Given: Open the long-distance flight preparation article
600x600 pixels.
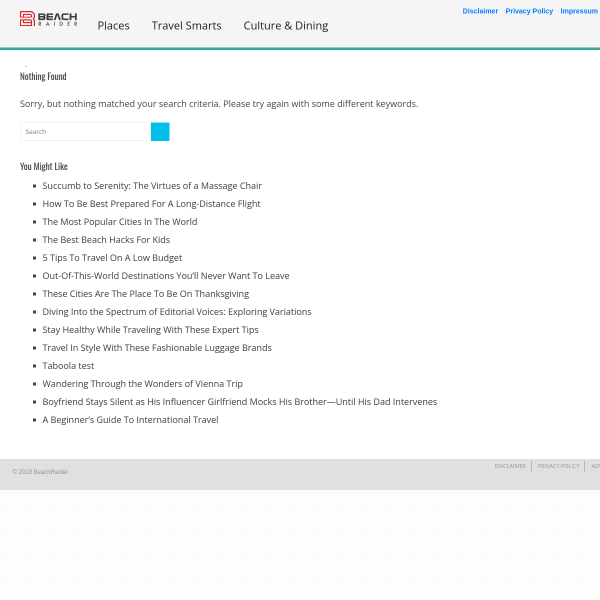Looking at the screenshot, I should (151, 204).
